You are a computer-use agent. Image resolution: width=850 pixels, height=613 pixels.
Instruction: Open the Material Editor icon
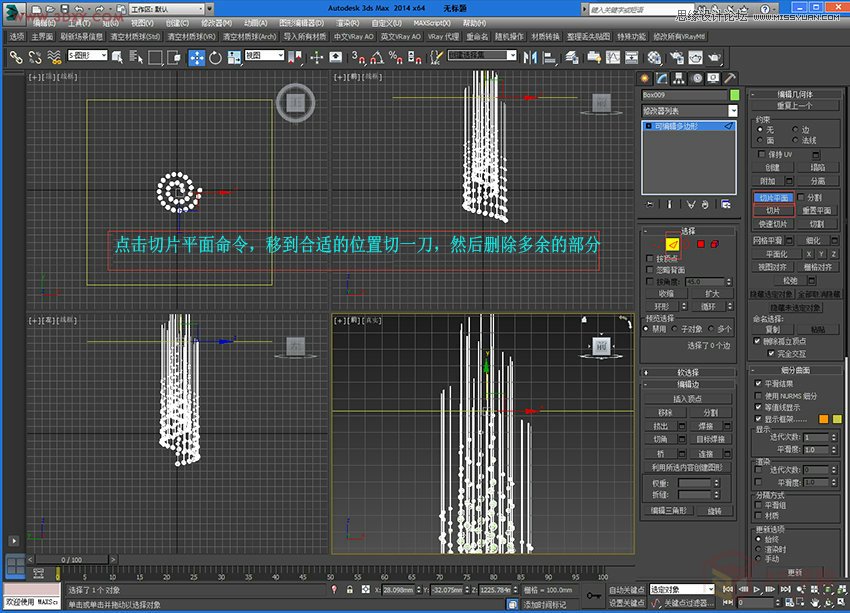[654, 57]
